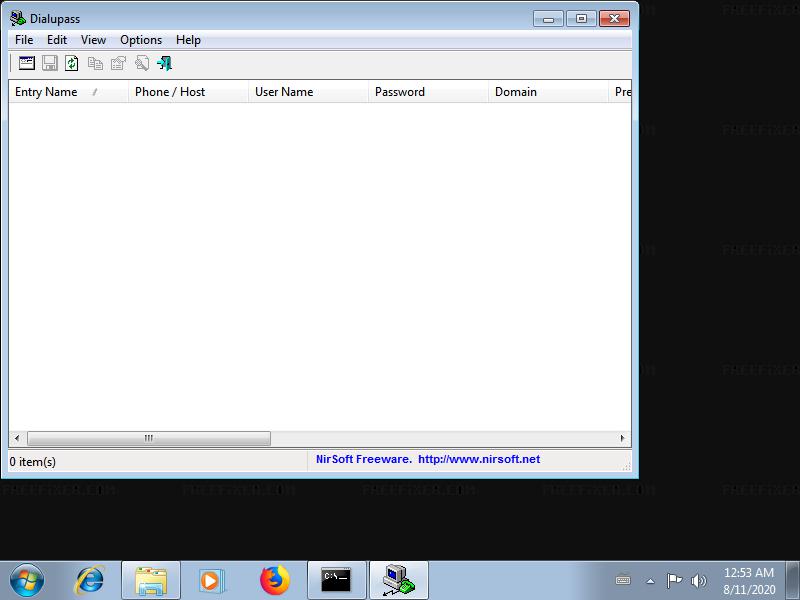This screenshot has width=800, height=600.
Task: Open Windows Media Player from taskbar
Action: coord(211,581)
